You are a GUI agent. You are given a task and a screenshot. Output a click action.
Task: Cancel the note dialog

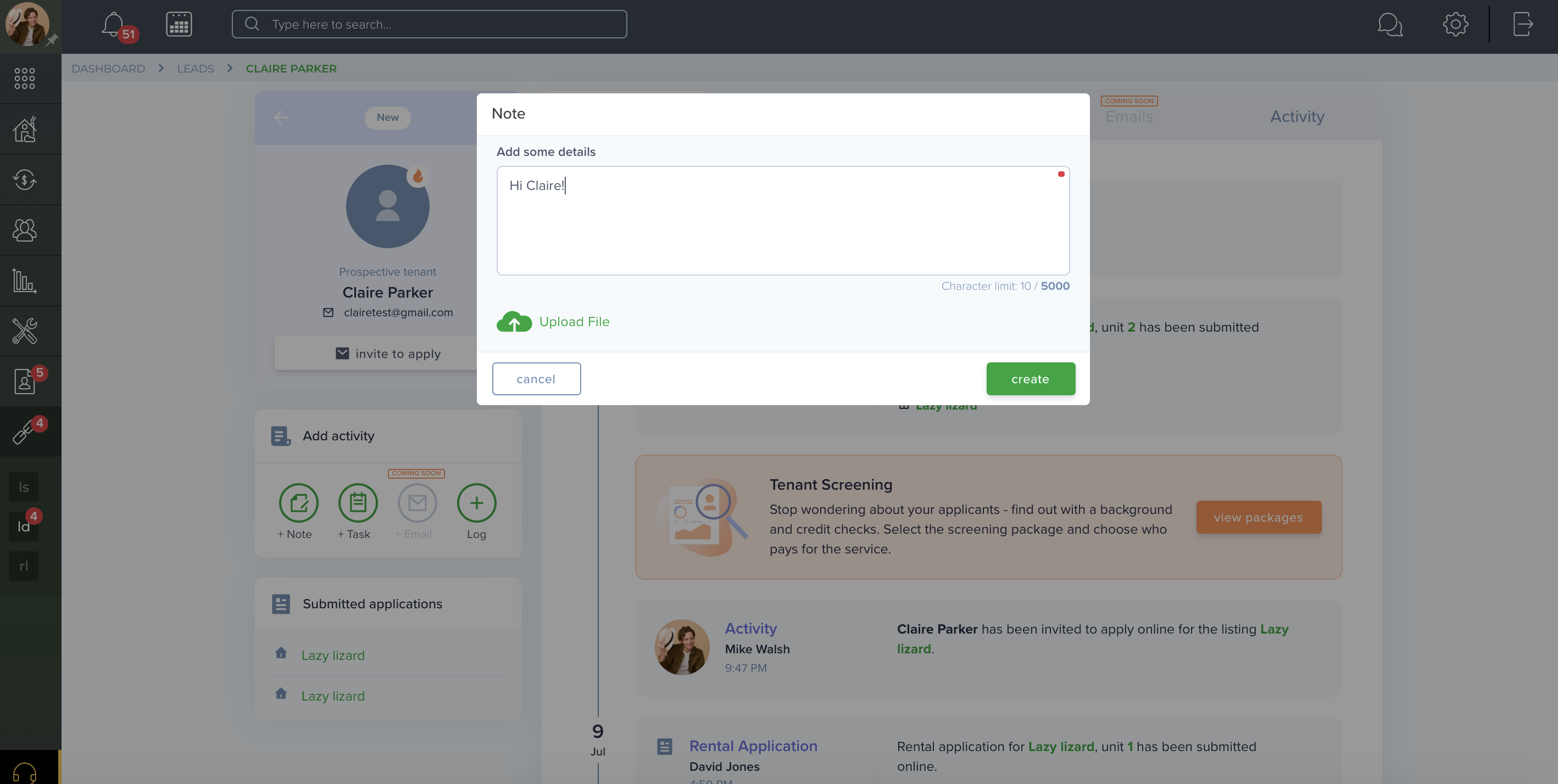click(x=536, y=379)
